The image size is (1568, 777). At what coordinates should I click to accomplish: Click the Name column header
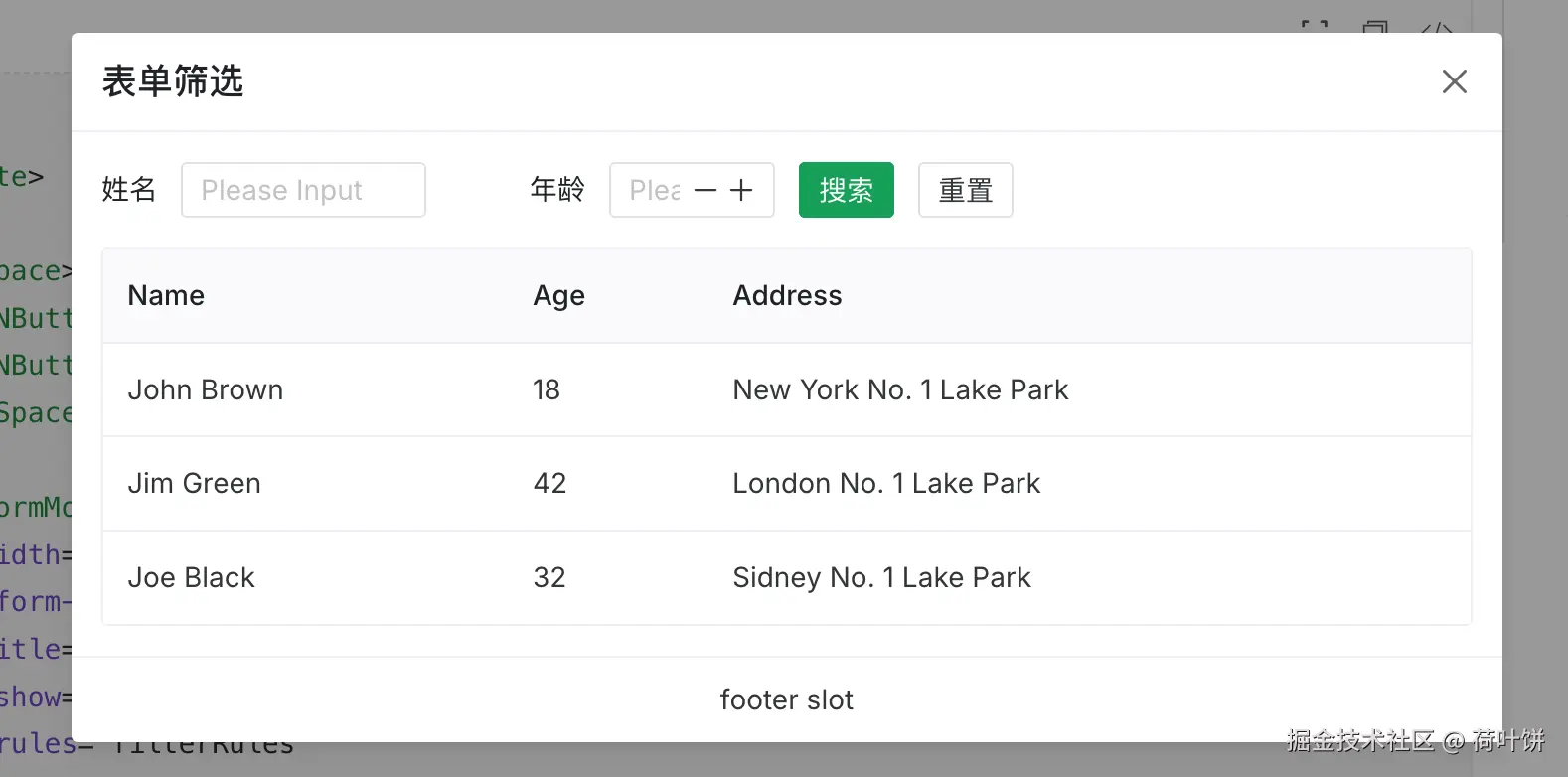point(166,295)
